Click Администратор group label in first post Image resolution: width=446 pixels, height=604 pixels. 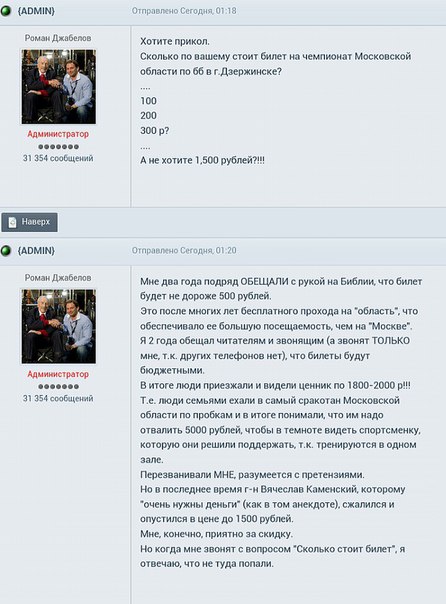58,134
